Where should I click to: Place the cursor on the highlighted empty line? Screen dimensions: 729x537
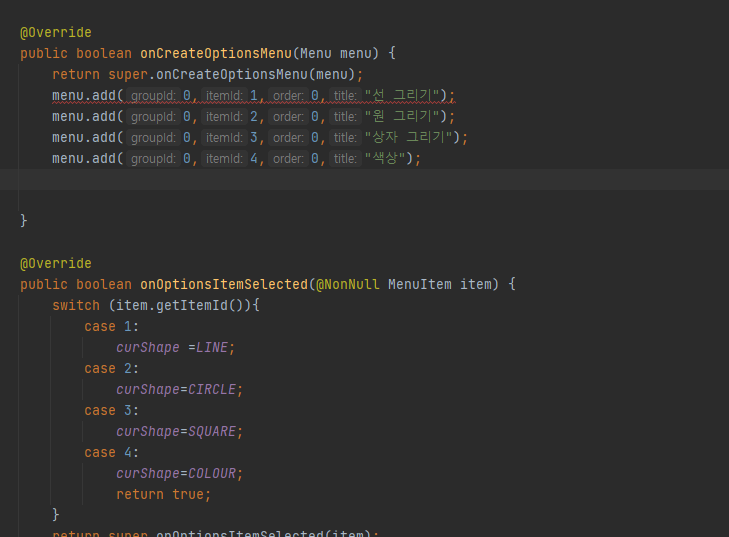coord(364,179)
